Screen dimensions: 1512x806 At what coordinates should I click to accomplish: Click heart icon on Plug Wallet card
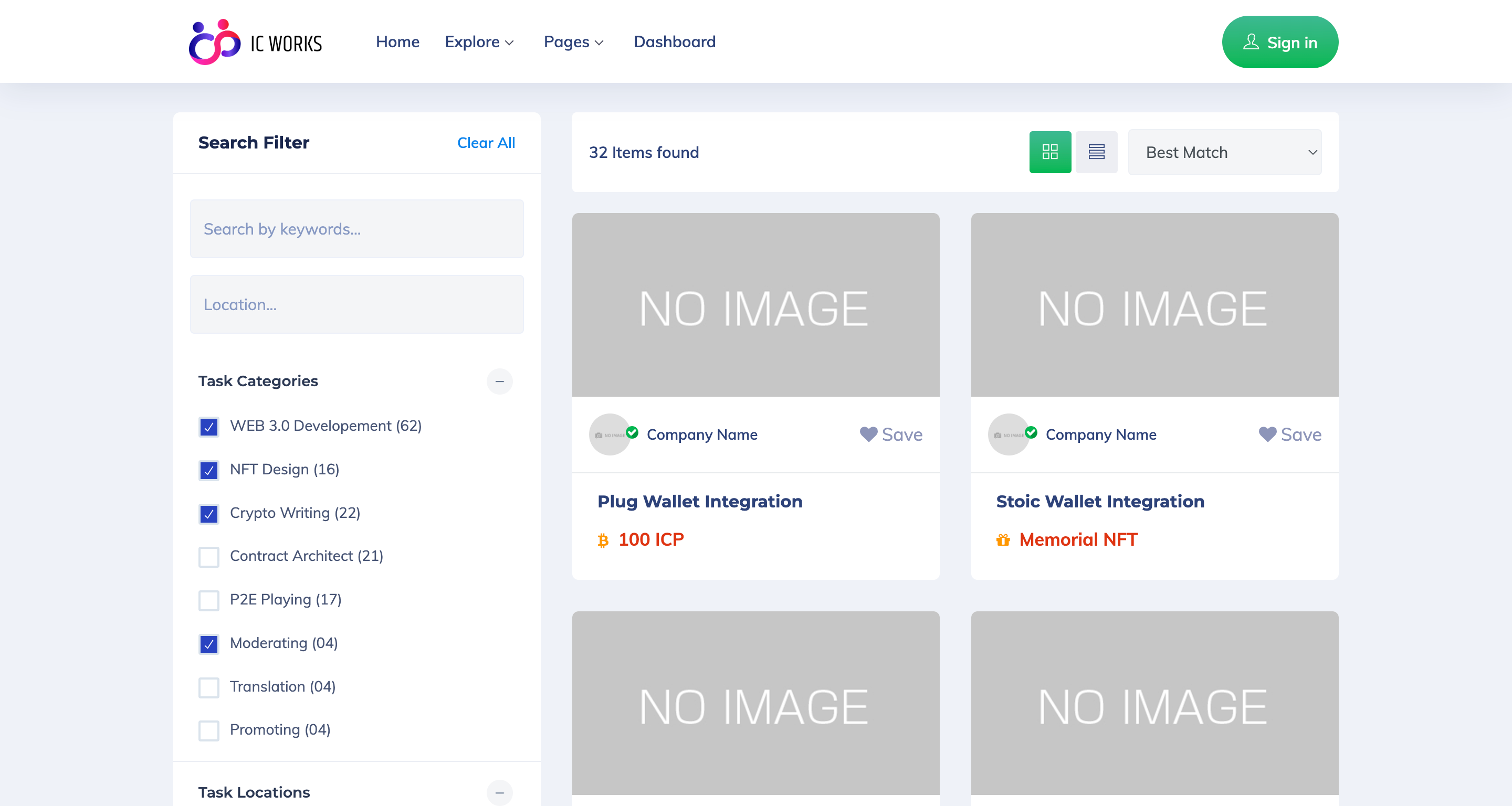(x=868, y=434)
